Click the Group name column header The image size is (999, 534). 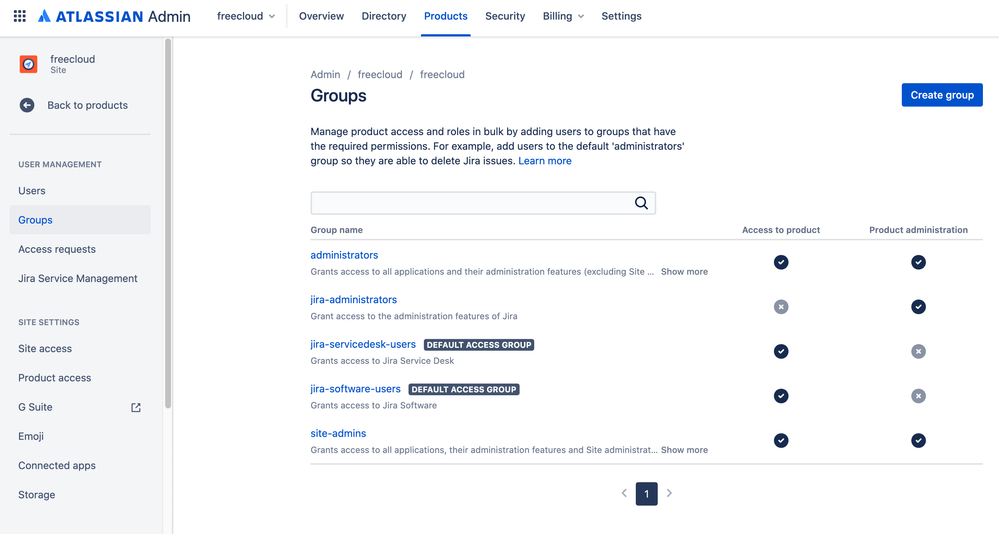point(336,230)
